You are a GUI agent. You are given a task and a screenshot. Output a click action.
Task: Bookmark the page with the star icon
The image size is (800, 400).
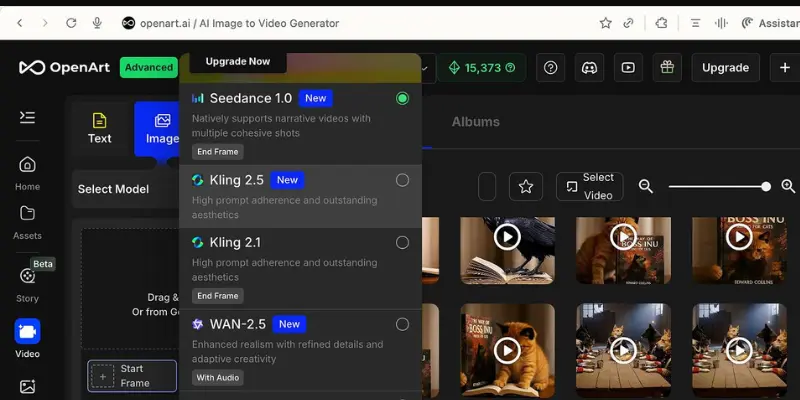click(x=606, y=23)
